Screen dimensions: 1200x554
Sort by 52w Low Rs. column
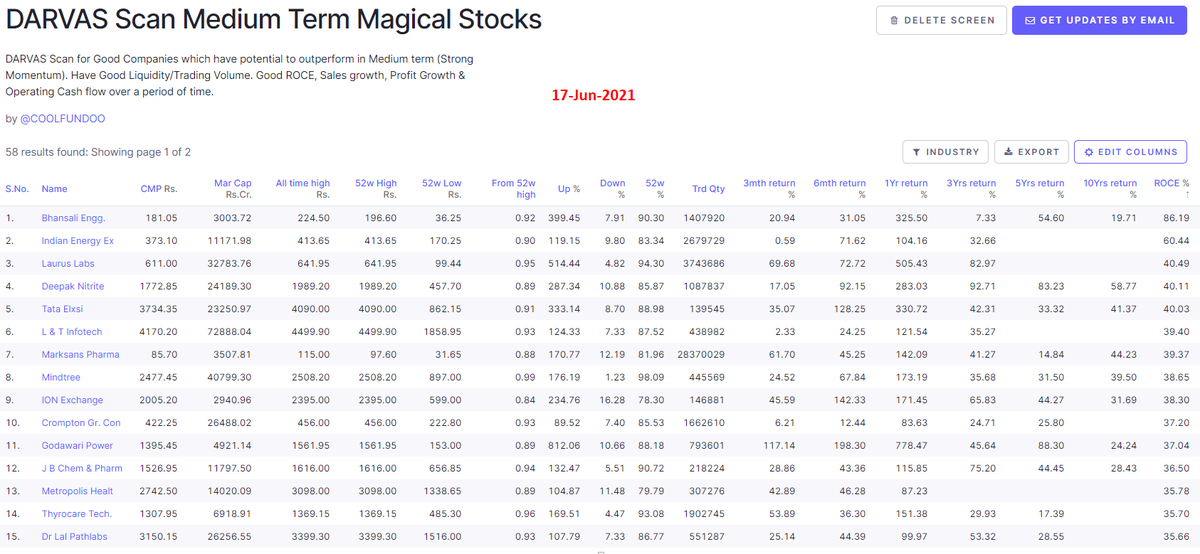click(x=442, y=189)
